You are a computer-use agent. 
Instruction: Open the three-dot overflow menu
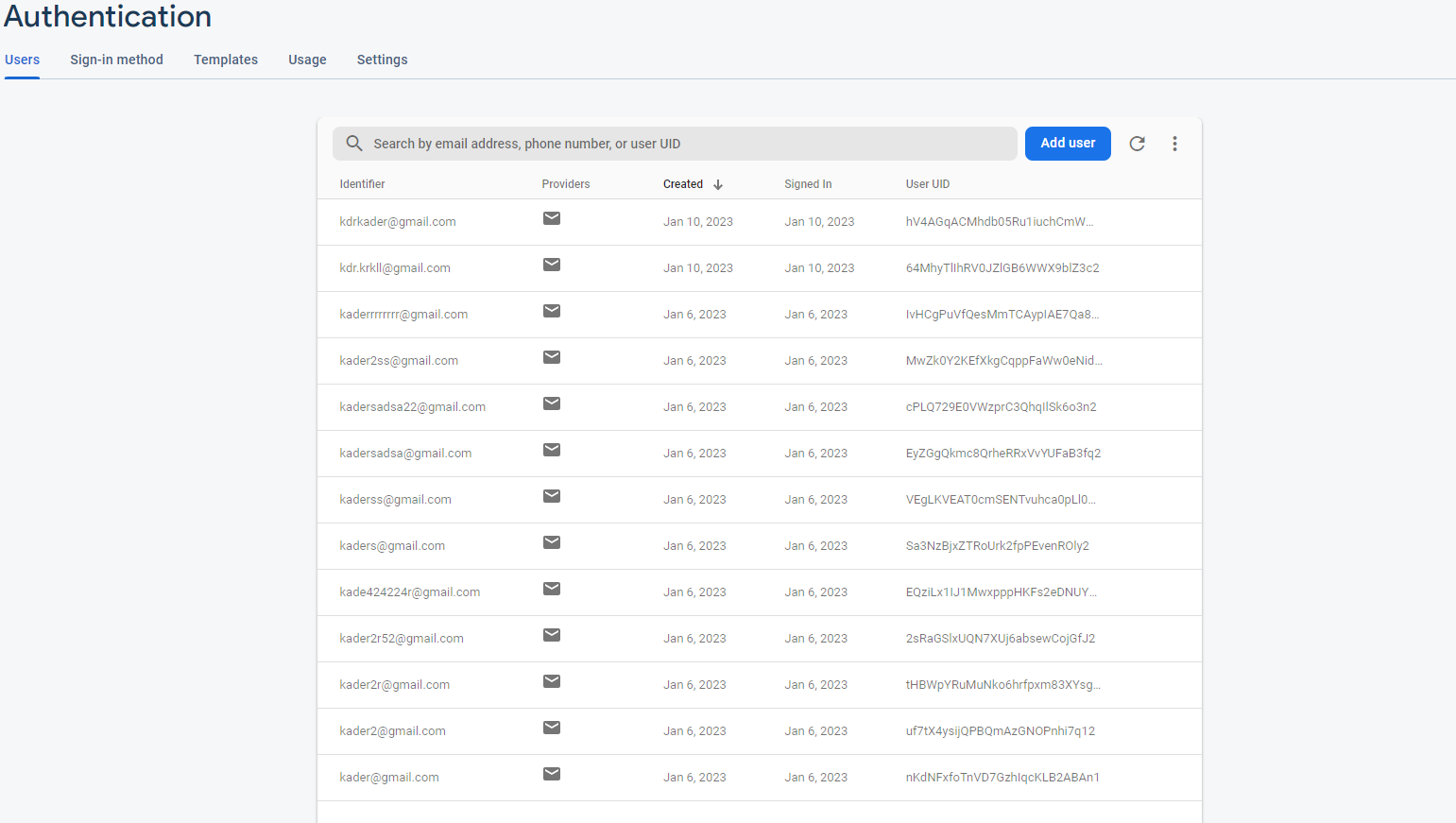pyautogui.click(x=1174, y=144)
